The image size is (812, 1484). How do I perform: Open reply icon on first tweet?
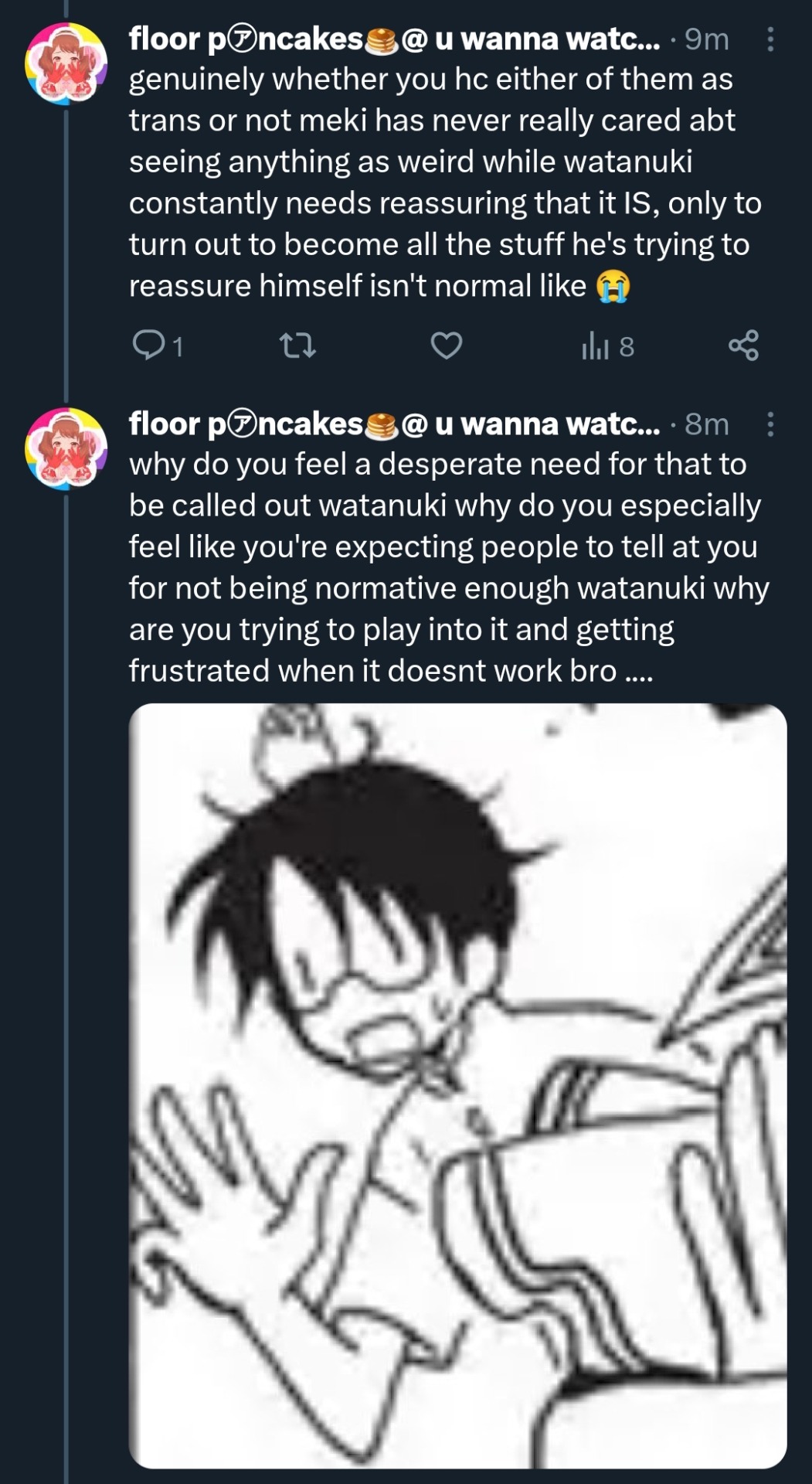(x=147, y=345)
